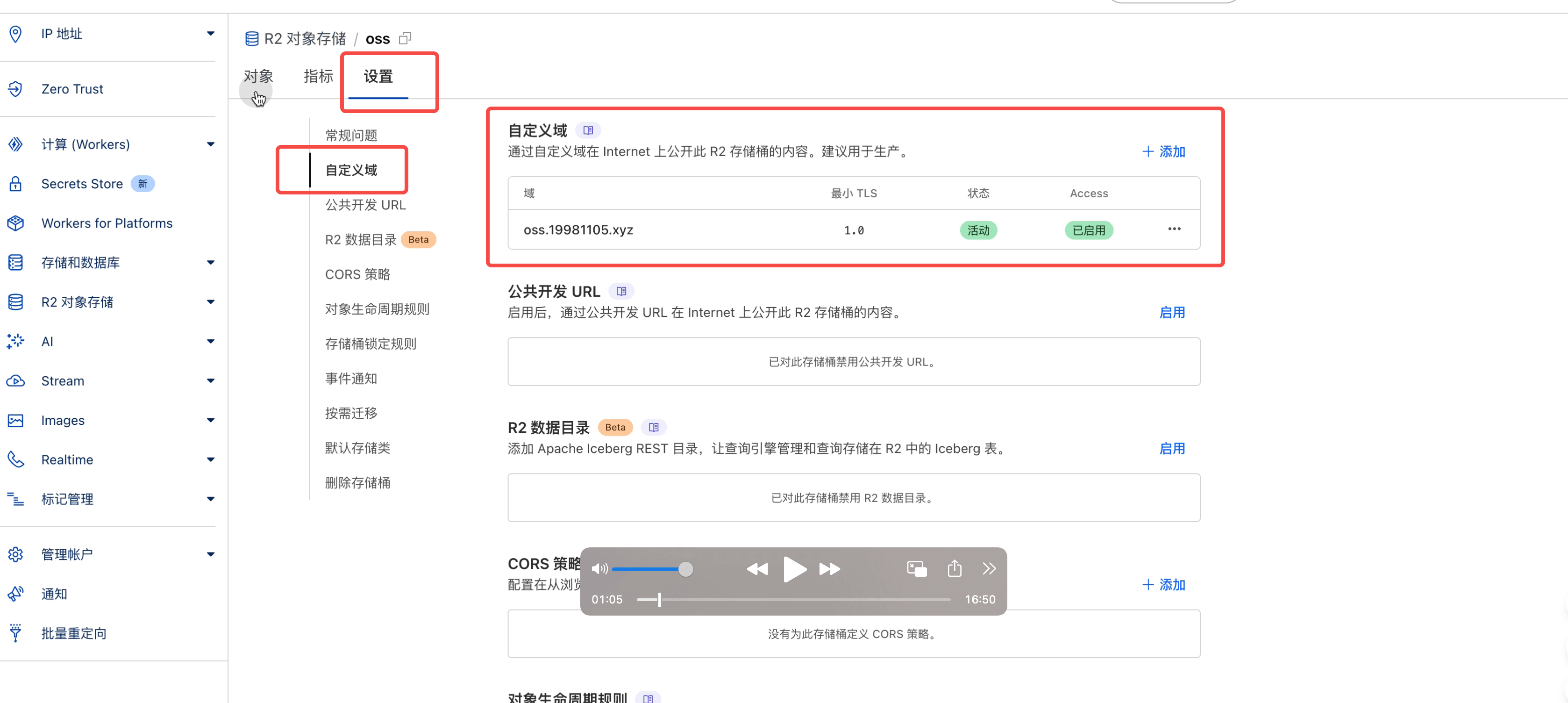Open 批量重定向 in sidebar

click(x=74, y=633)
